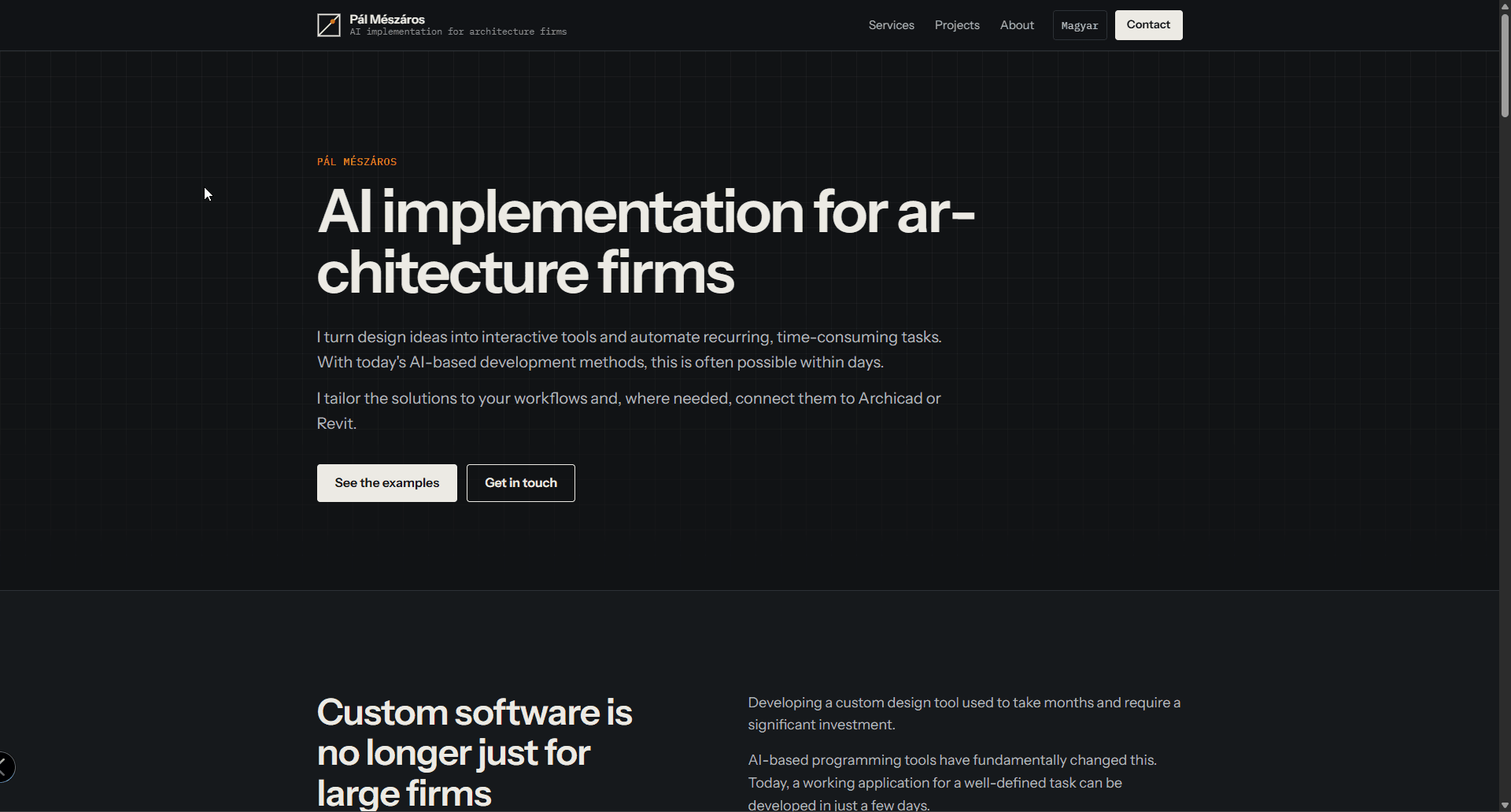1511x812 pixels.
Task: Click the circular arrow icon at bottom-left edge
Action: (x=5, y=767)
